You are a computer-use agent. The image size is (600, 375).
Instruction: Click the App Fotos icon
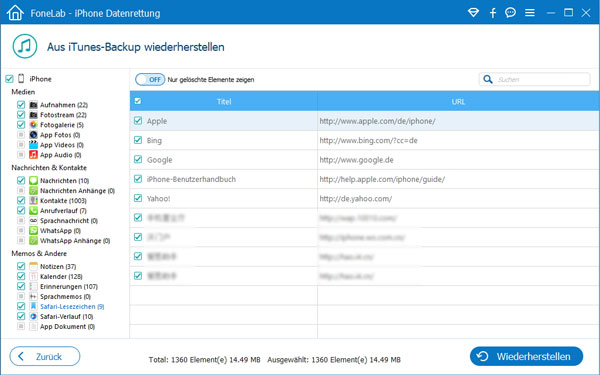(x=33, y=135)
